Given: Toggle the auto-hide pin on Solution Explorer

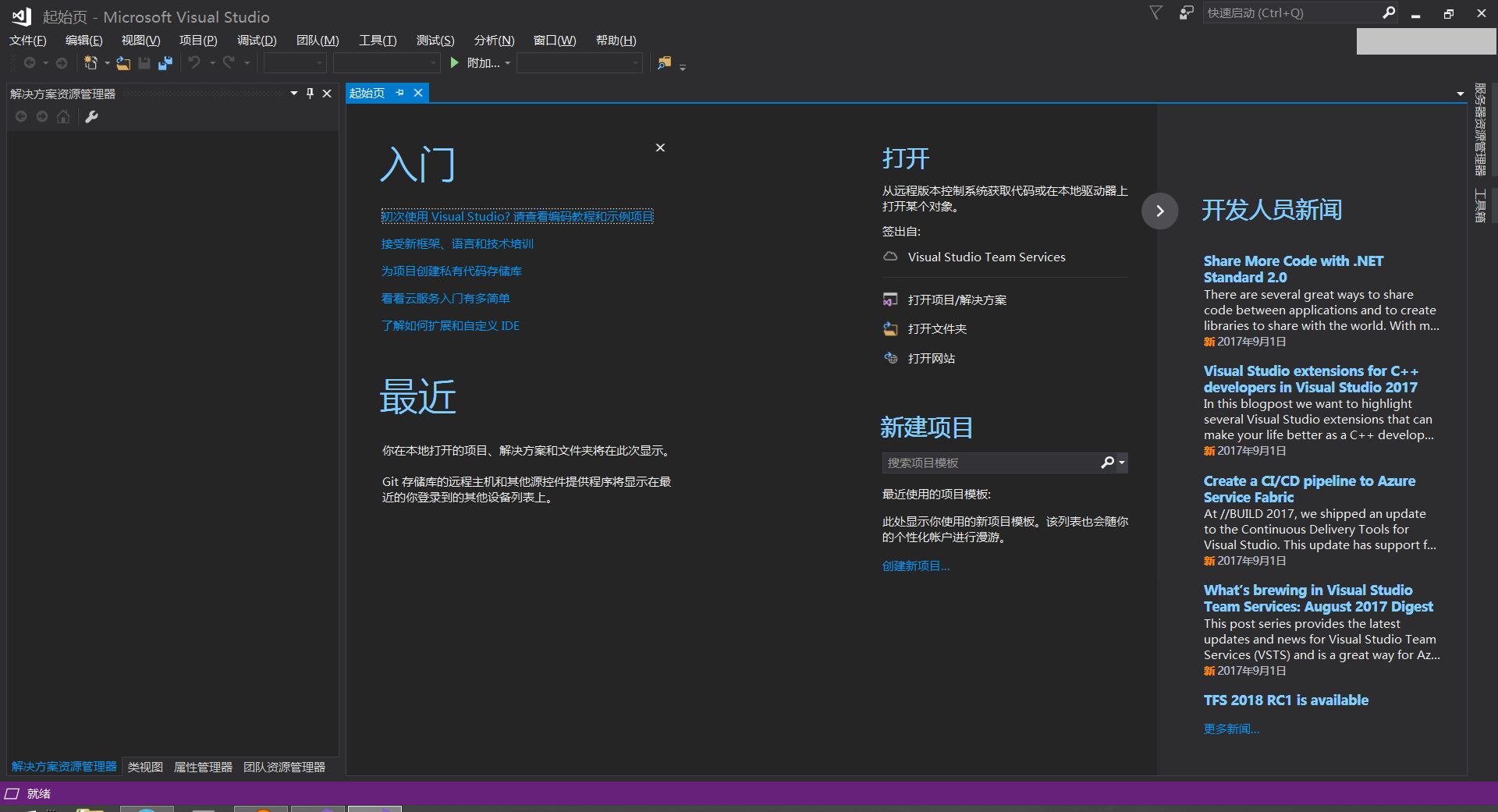Looking at the screenshot, I should 310,93.
